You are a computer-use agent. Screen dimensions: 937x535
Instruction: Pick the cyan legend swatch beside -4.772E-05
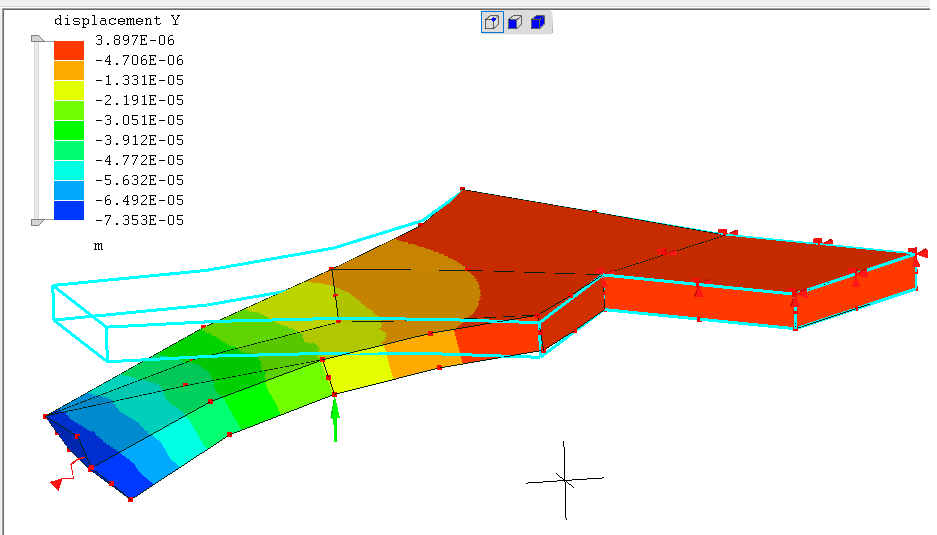point(69,170)
